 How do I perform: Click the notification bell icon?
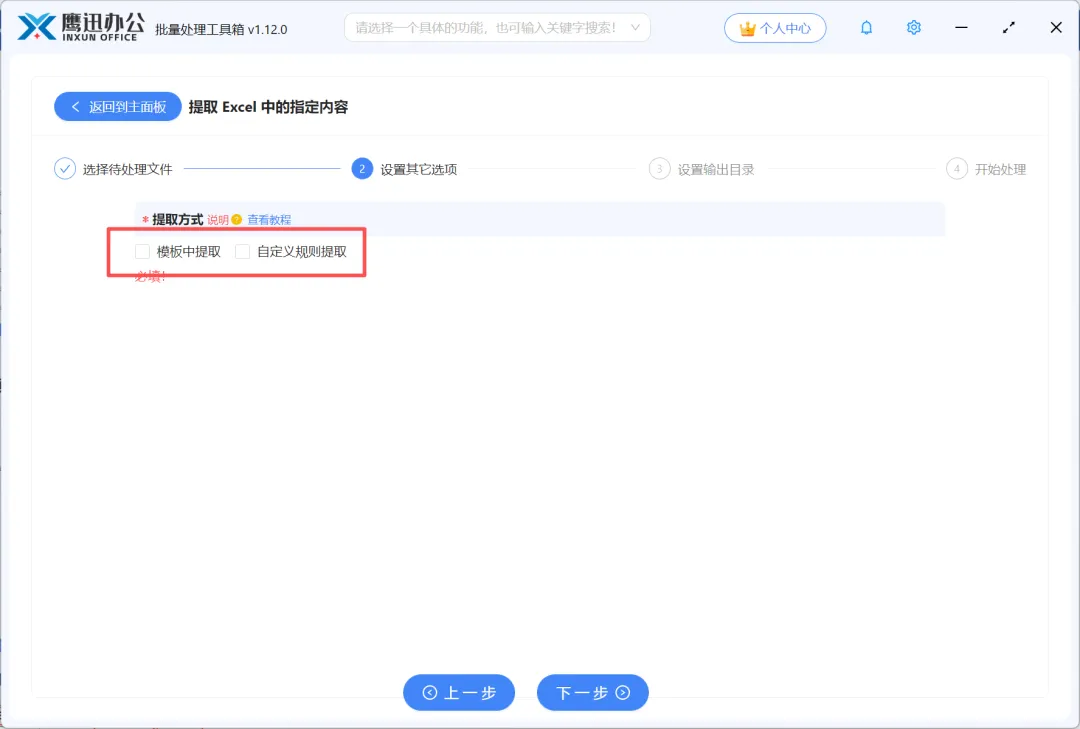pyautogui.click(x=866, y=28)
